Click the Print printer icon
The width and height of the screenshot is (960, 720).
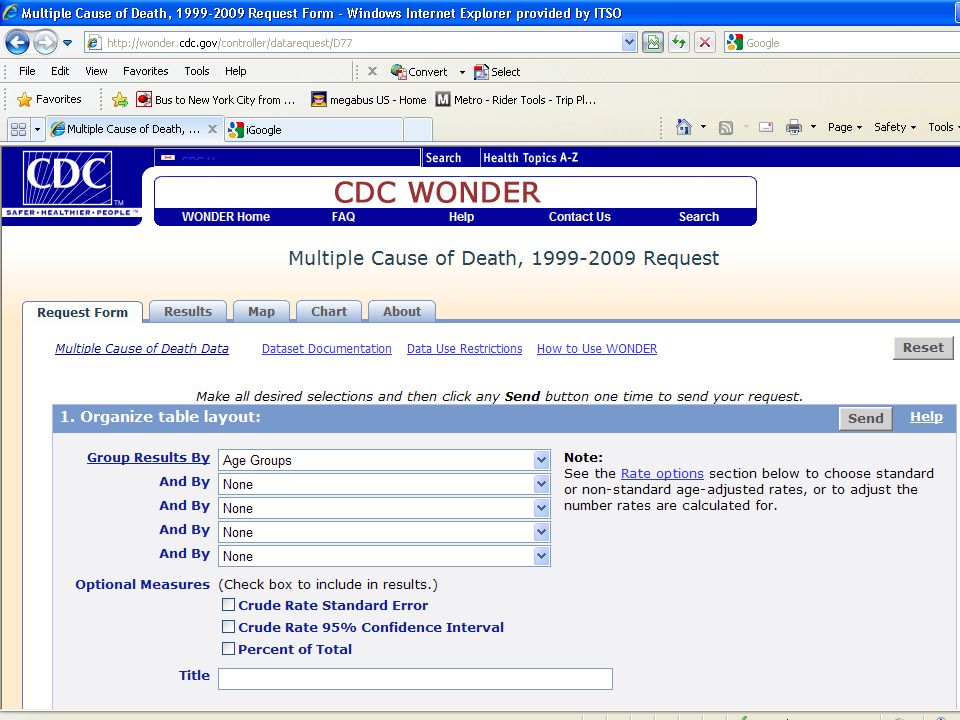pos(794,127)
